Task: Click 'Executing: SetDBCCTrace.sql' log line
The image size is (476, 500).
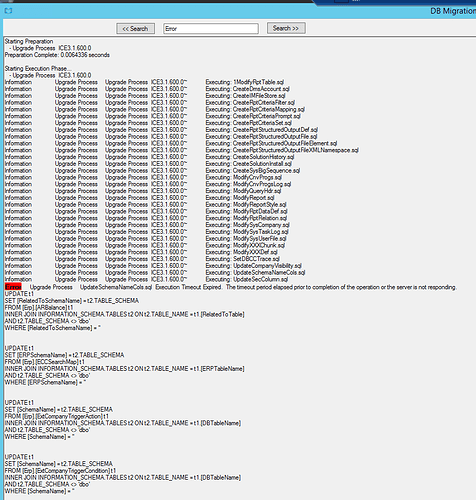Action: click(x=243, y=259)
